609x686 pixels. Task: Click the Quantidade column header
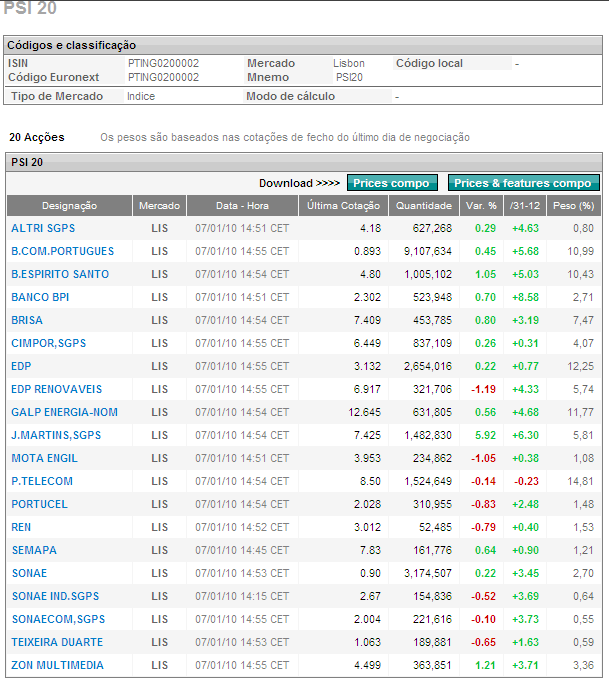(x=424, y=206)
